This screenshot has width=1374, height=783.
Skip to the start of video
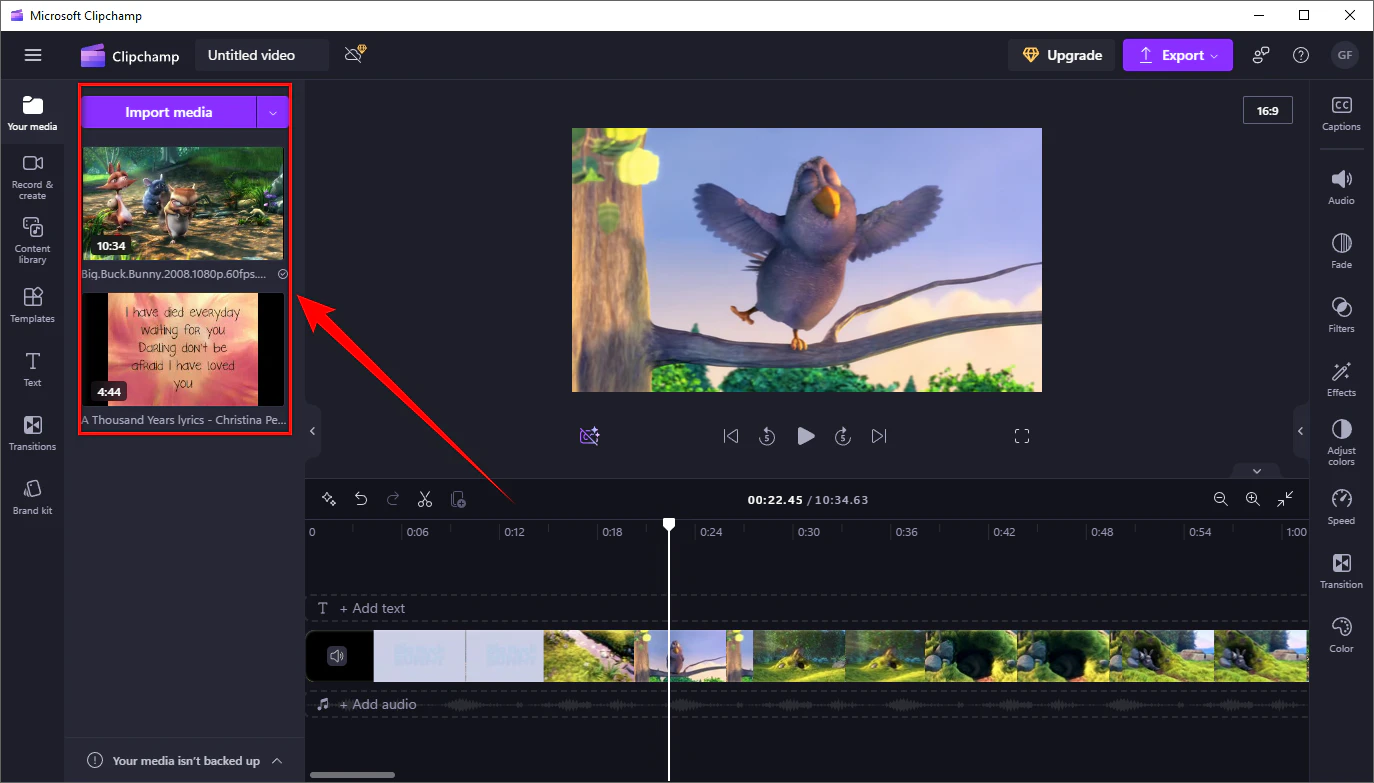pyautogui.click(x=731, y=436)
